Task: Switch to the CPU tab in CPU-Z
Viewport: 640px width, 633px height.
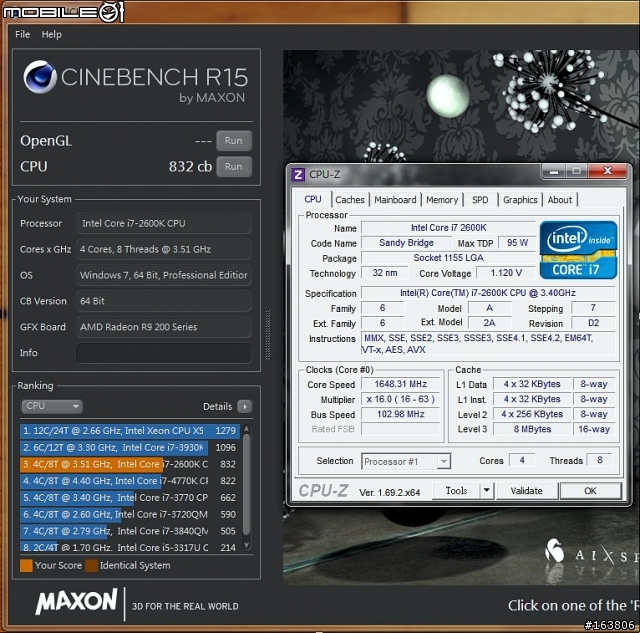Action: point(313,199)
